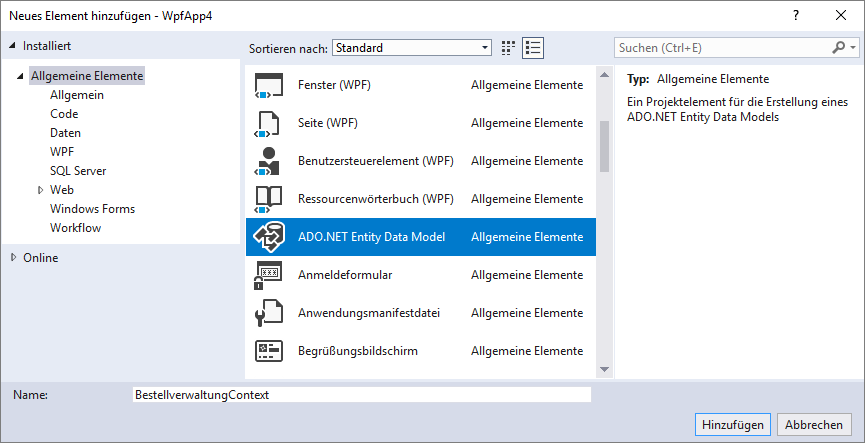Click the Name input field

click(x=361, y=395)
